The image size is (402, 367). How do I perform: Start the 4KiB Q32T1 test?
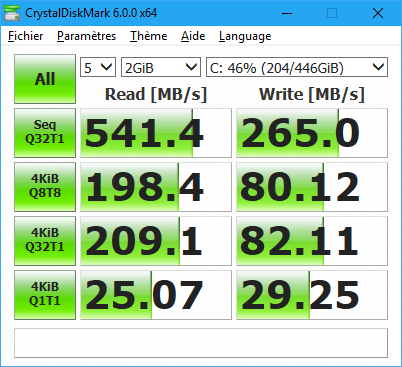tap(45, 241)
